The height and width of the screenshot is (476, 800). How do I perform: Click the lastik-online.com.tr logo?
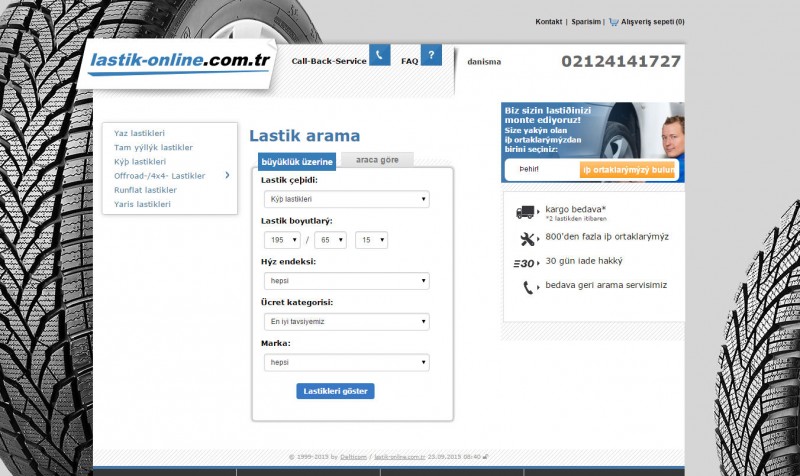(180, 60)
